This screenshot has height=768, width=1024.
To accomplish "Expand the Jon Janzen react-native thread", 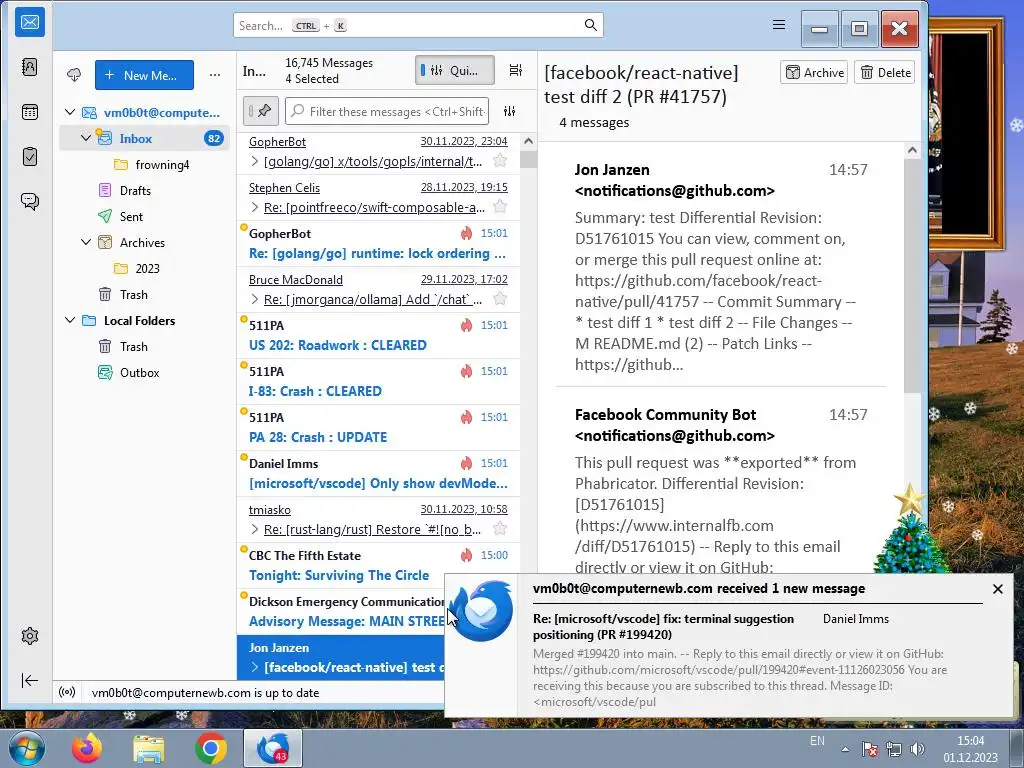I will pos(255,667).
